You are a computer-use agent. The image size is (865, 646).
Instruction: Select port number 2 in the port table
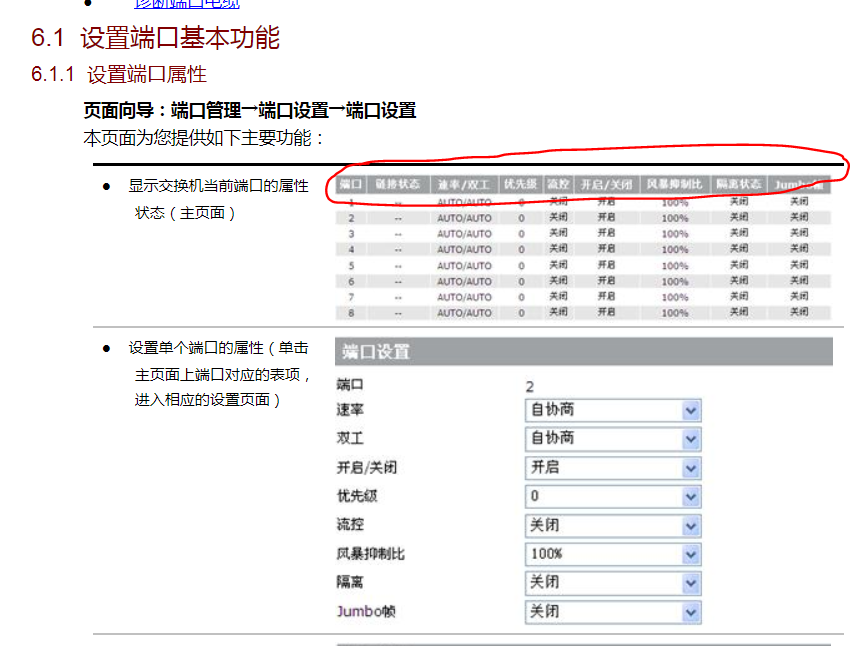[x=351, y=218]
